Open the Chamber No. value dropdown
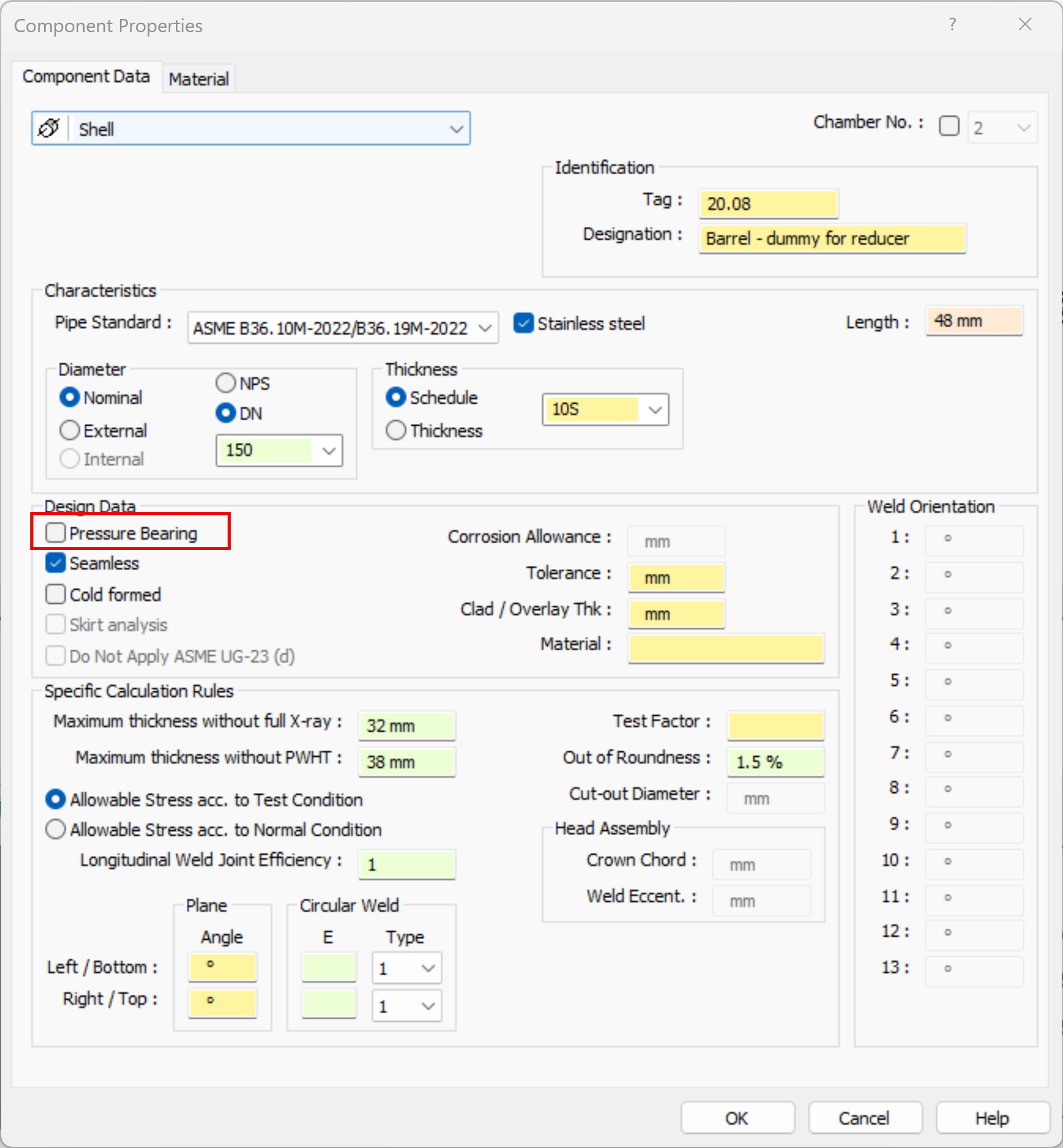1063x1148 pixels. click(x=1002, y=128)
